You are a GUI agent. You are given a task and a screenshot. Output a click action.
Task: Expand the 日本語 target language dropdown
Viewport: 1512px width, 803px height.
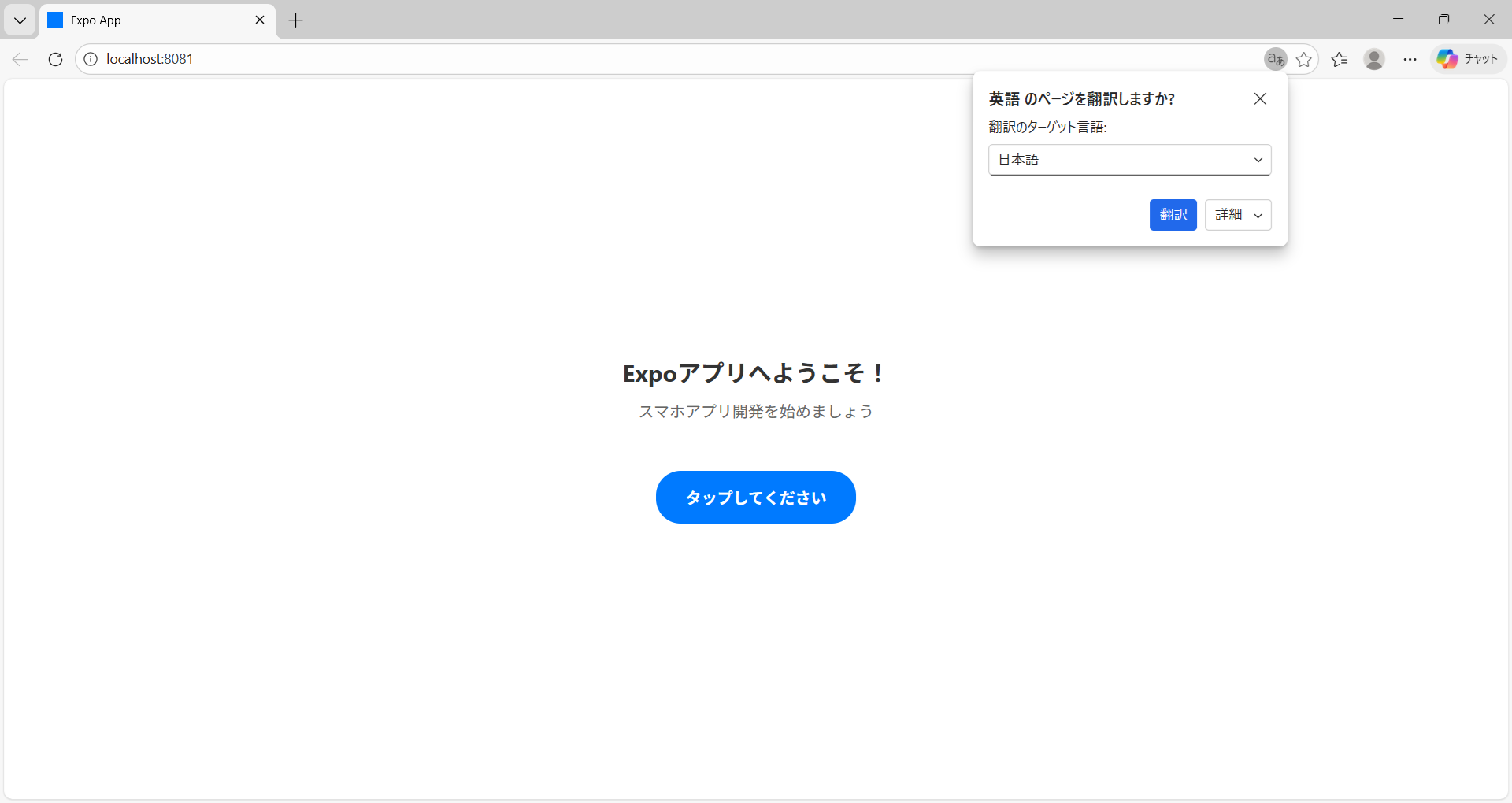pyautogui.click(x=1129, y=160)
